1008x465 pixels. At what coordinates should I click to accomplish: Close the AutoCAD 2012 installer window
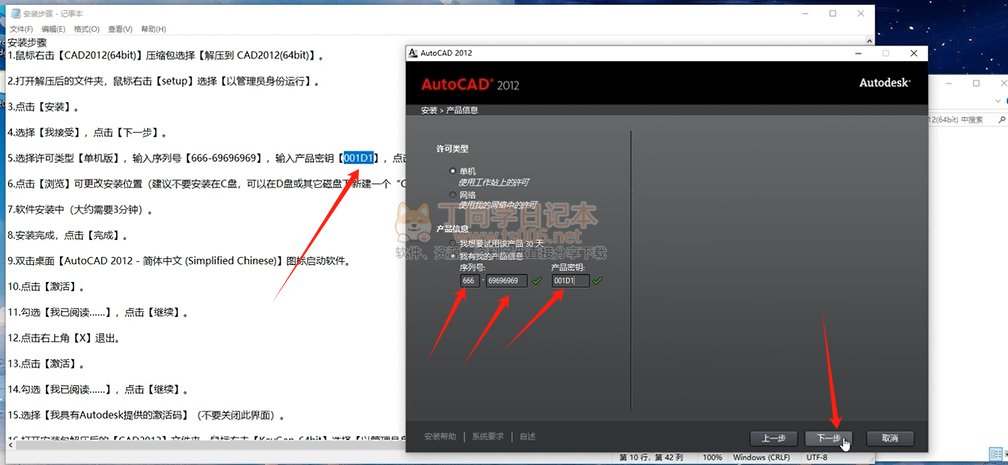pyautogui.click(x=914, y=53)
